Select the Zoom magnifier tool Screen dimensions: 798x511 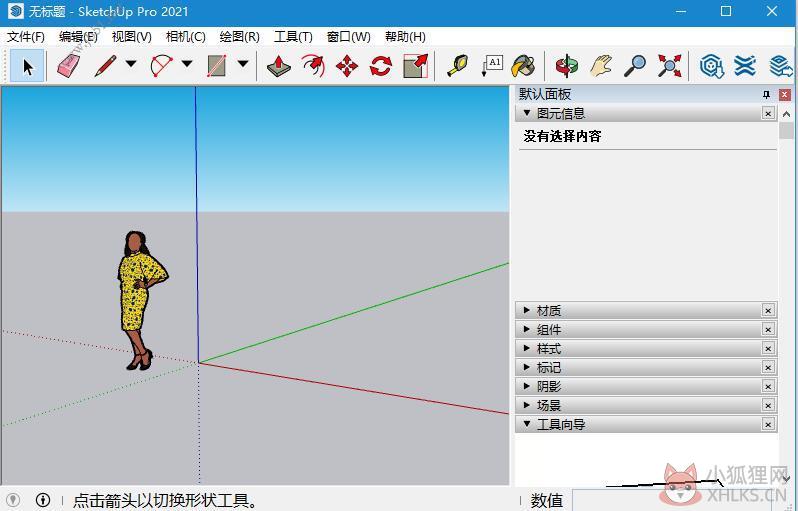(x=635, y=66)
